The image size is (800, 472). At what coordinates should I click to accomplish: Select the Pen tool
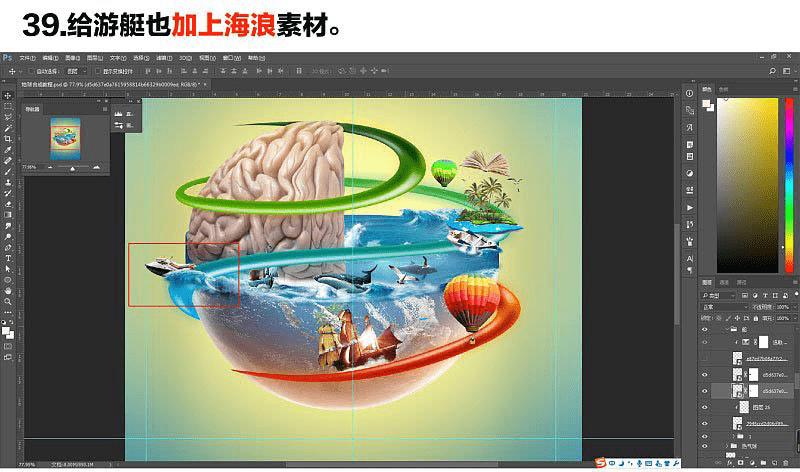click(8, 247)
